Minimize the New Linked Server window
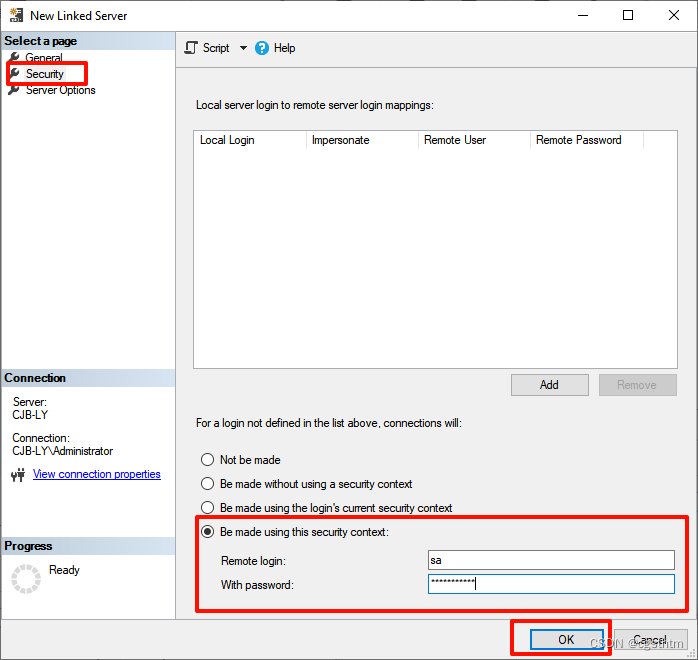Screen dimensions: 698x660 [583, 15]
